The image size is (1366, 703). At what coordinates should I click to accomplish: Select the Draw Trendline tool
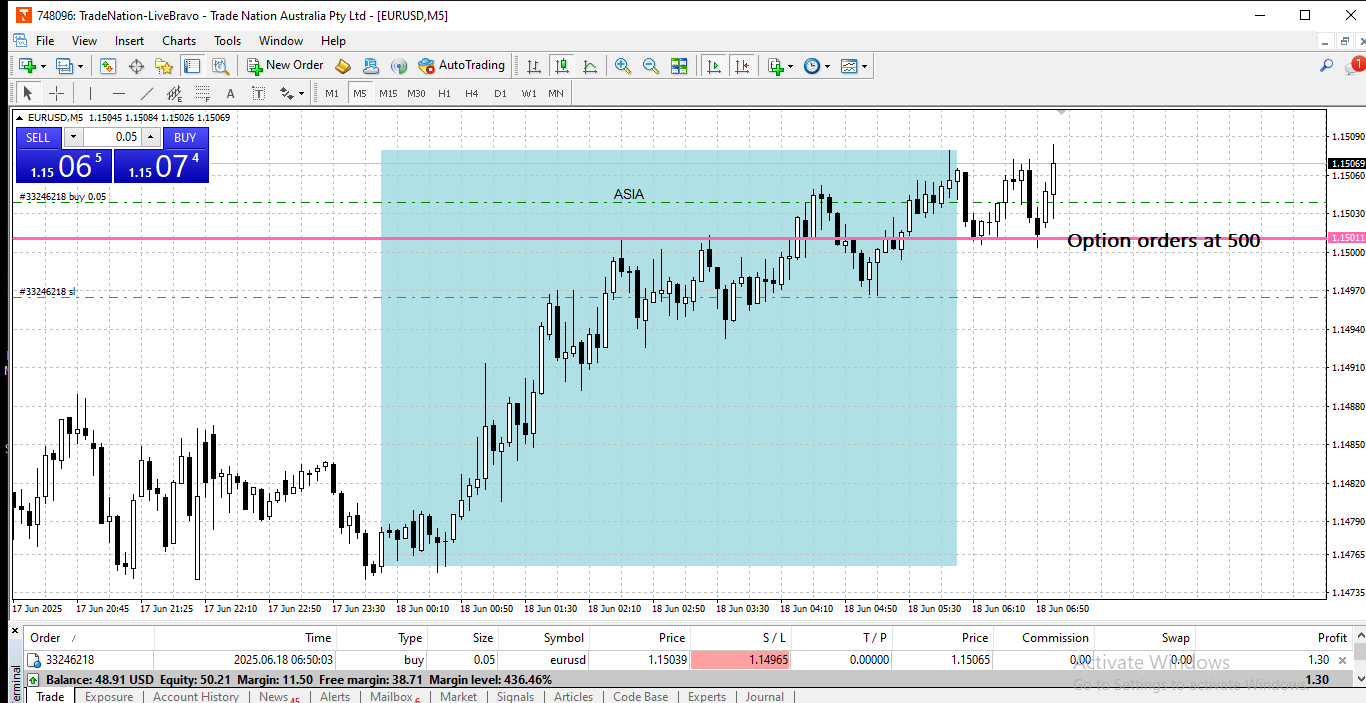147,93
